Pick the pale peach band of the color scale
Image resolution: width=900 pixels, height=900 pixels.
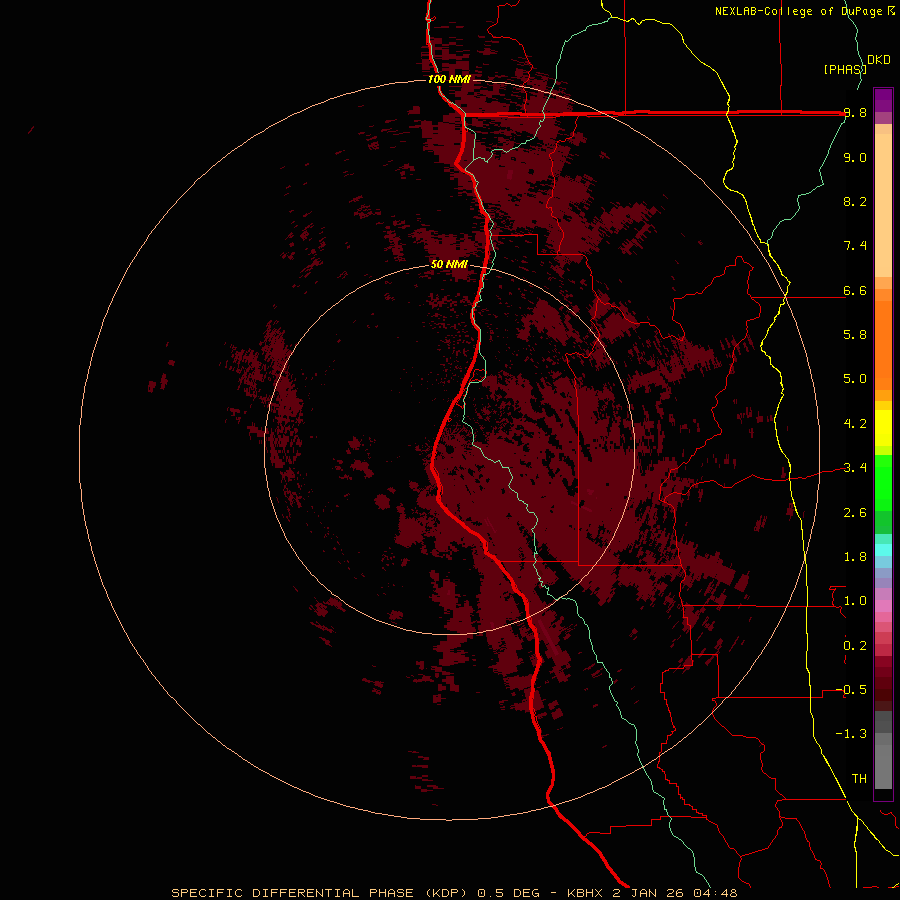883,205
